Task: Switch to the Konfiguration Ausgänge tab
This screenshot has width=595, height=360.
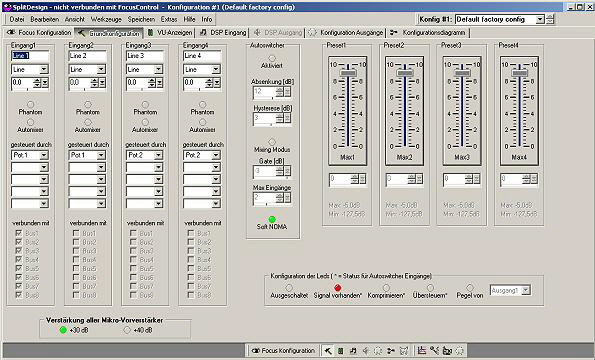Action: tap(346, 33)
